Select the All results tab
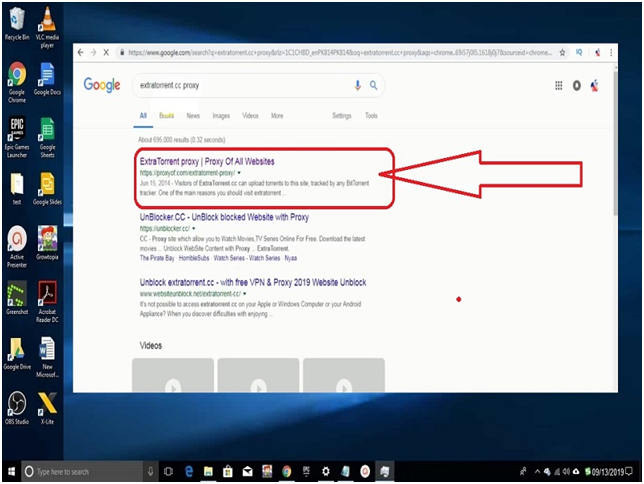The height and width of the screenshot is (484, 644). pos(143,116)
